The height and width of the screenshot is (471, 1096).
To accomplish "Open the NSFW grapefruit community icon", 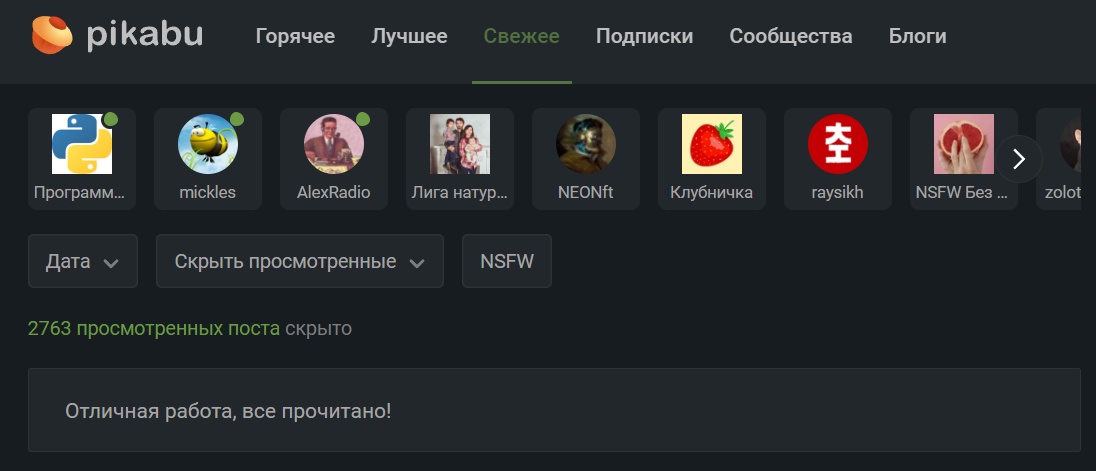I will (x=964, y=144).
